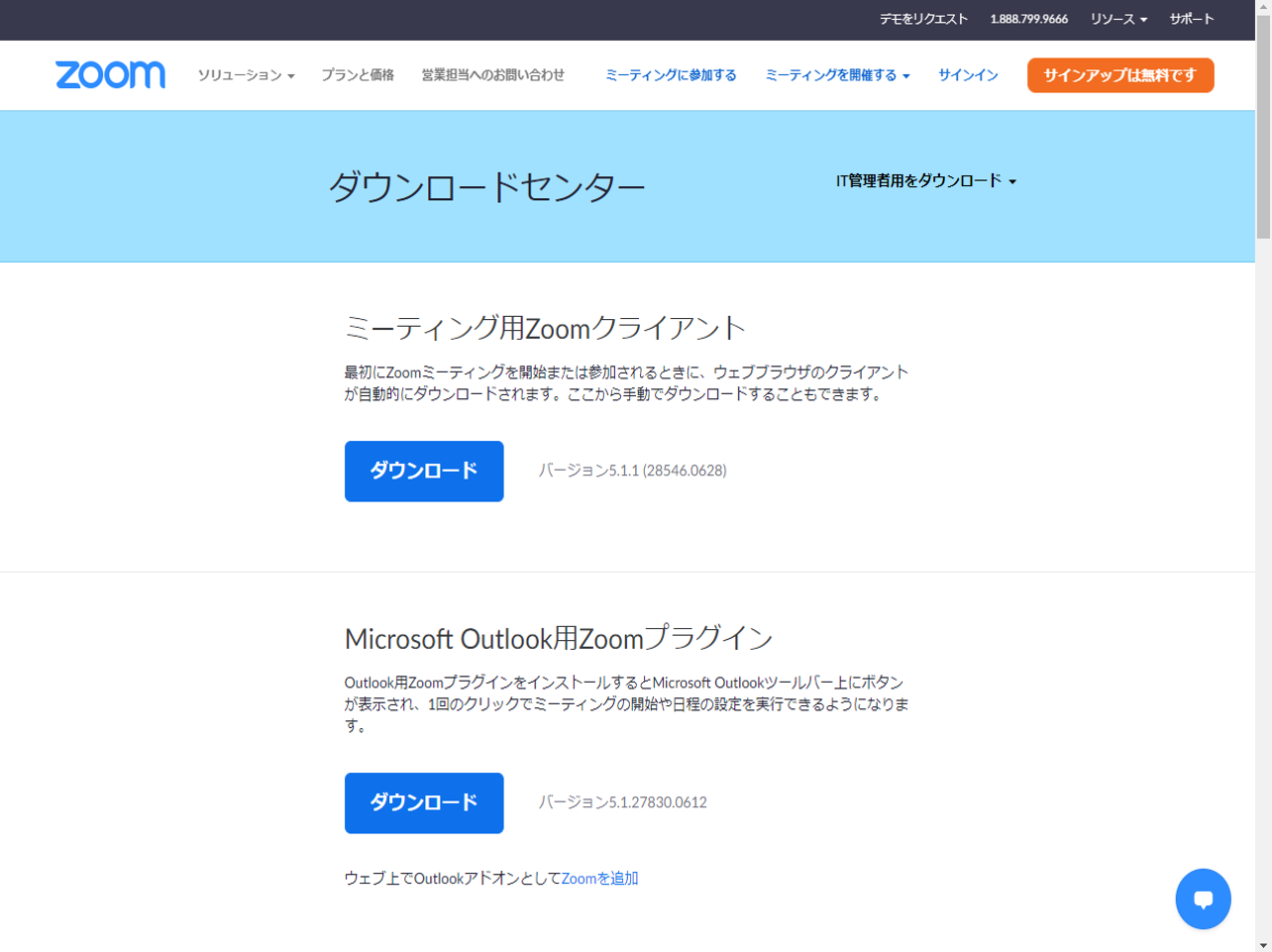1272x952 pixels.
Task: Open 営業担当へのお問い合わせ page
Action: pyautogui.click(x=492, y=75)
